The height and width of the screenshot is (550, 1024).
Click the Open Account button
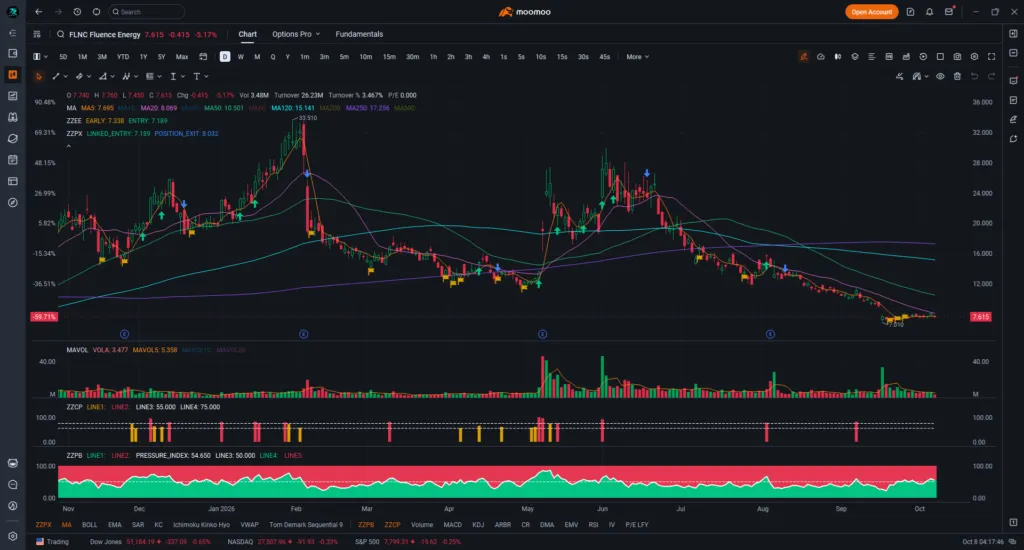point(871,12)
